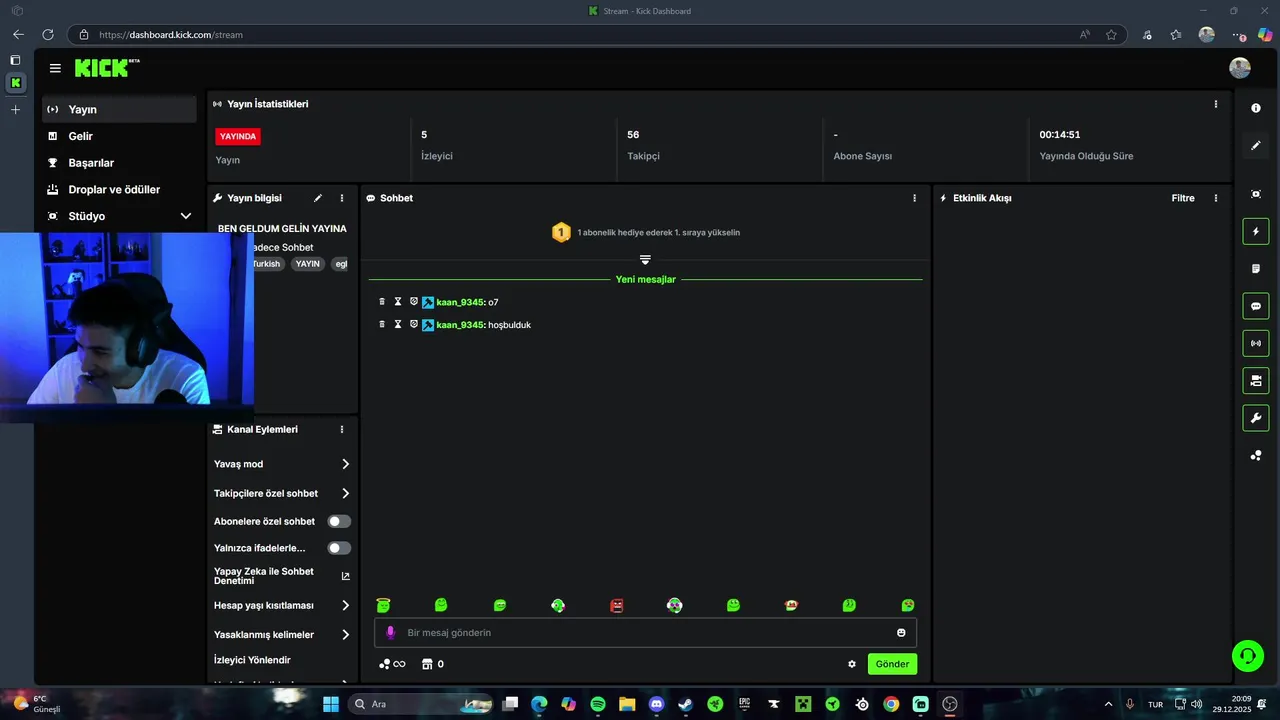This screenshot has width=1280, height=720.
Task: Click the number 1 gift rank badge
Action: (561, 232)
